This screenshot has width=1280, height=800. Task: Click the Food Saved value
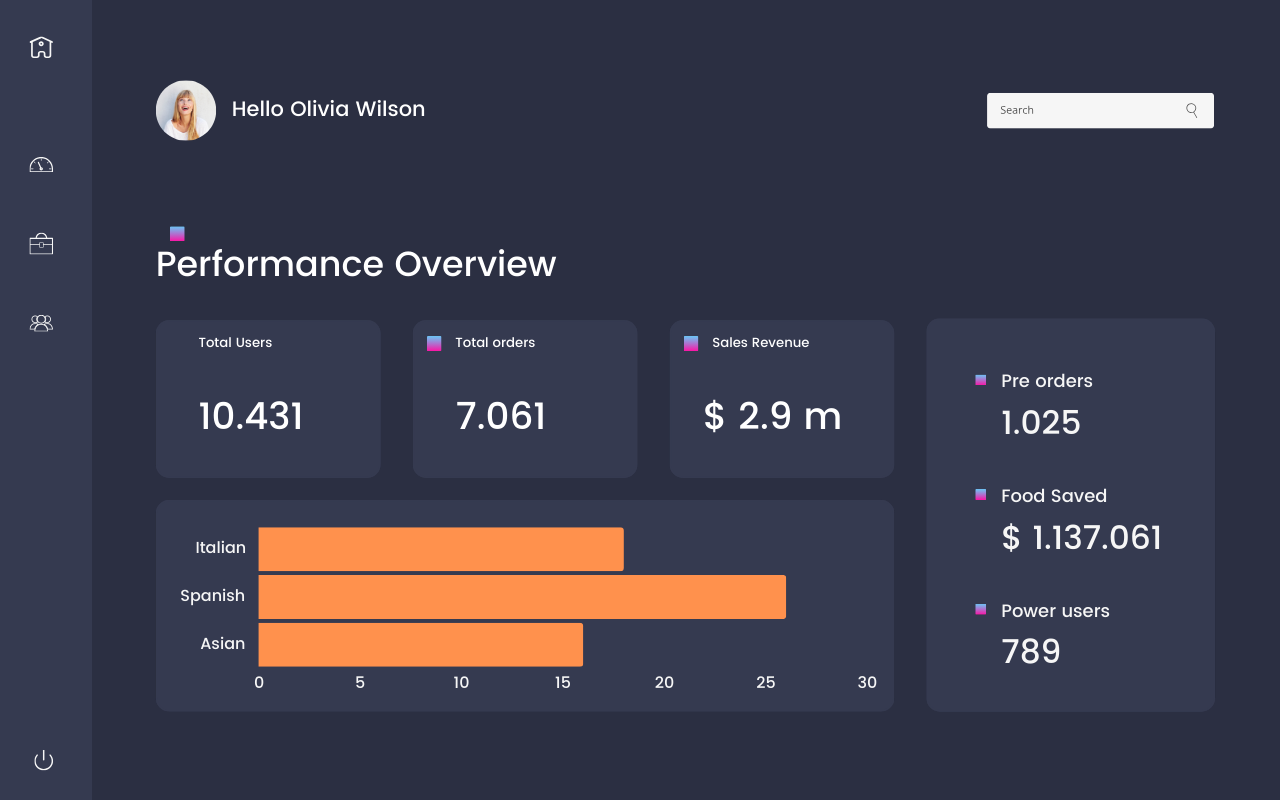(1082, 538)
